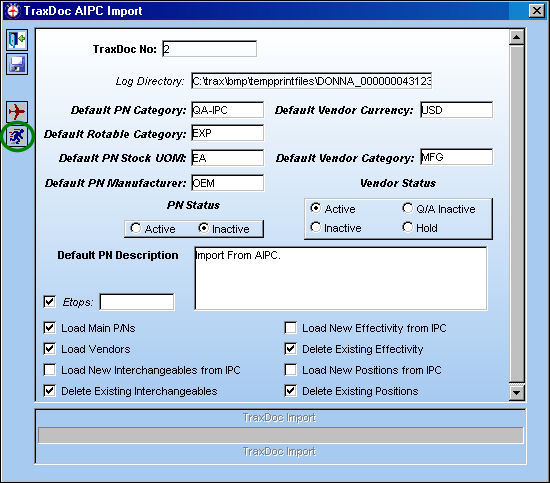Click the red airplane icon
The height and width of the screenshot is (483, 550).
16,112
